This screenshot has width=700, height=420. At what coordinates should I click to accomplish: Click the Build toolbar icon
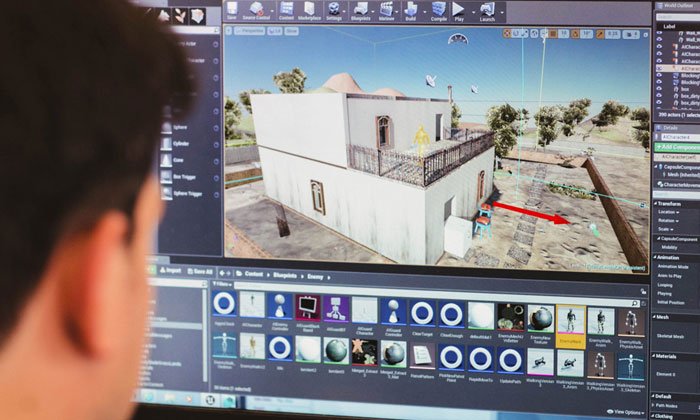[411, 11]
